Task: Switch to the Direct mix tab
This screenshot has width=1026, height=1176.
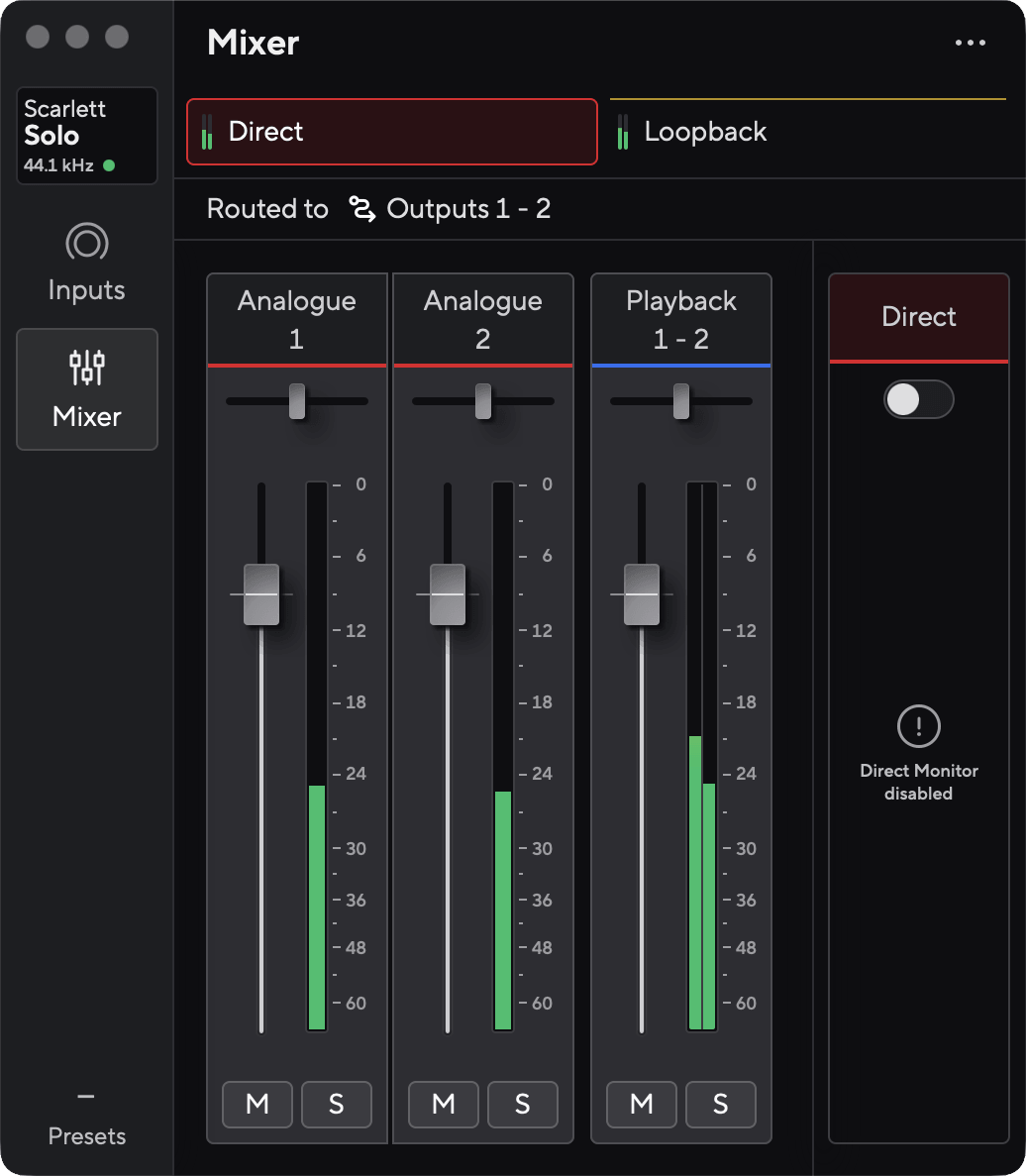Action: (392, 131)
